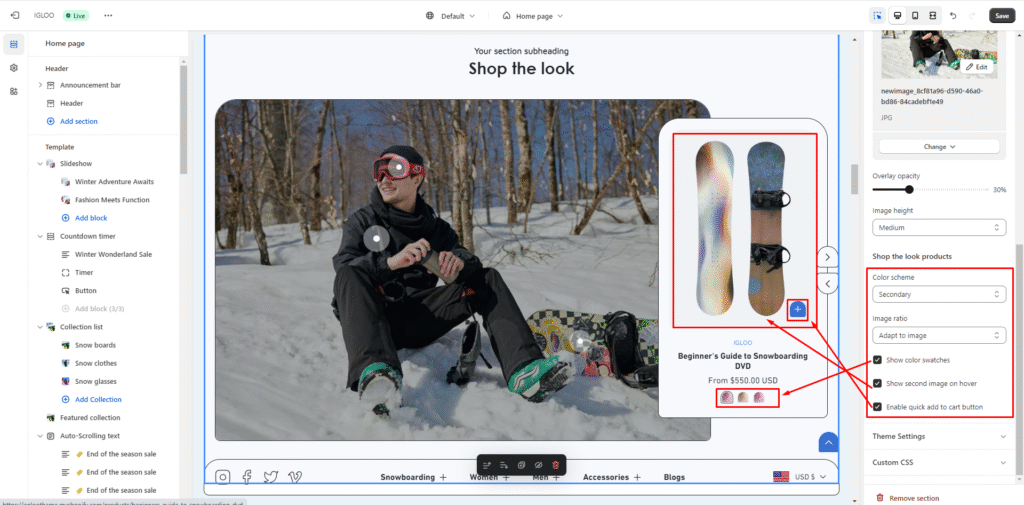This screenshot has width=1024, height=505.
Task: Open the Color scheme Secondary dropdown
Action: (938, 294)
